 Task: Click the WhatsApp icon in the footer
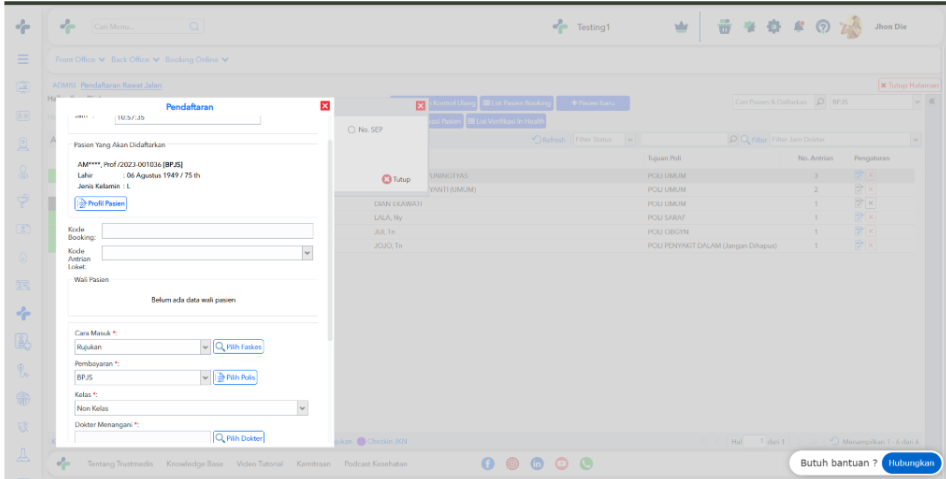pyautogui.click(x=586, y=463)
